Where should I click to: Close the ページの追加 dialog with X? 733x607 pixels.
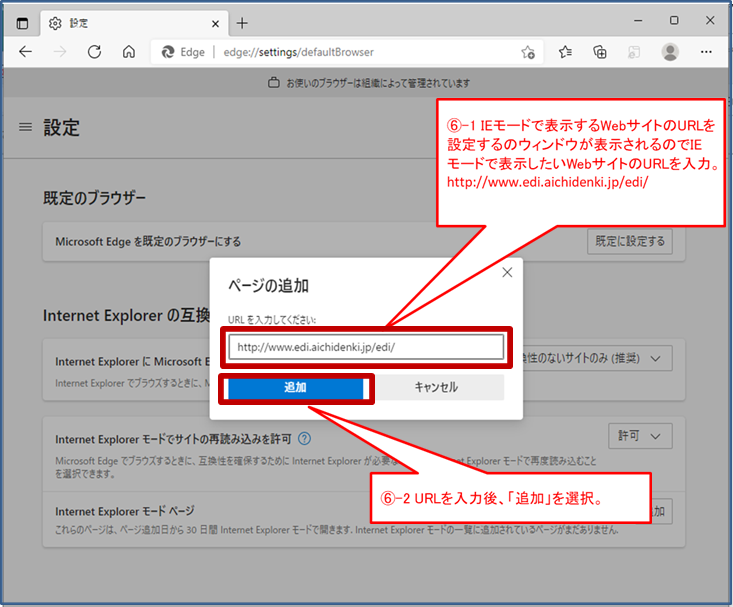(x=507, y=272)
